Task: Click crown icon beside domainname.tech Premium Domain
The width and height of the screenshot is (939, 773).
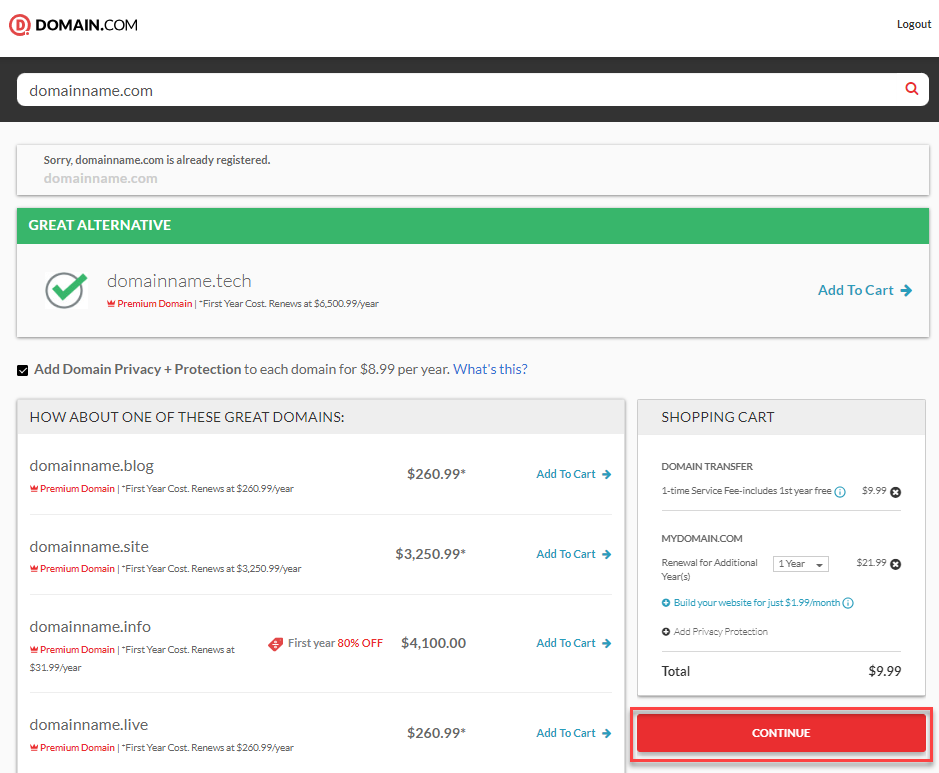Action: click(111, 304)
